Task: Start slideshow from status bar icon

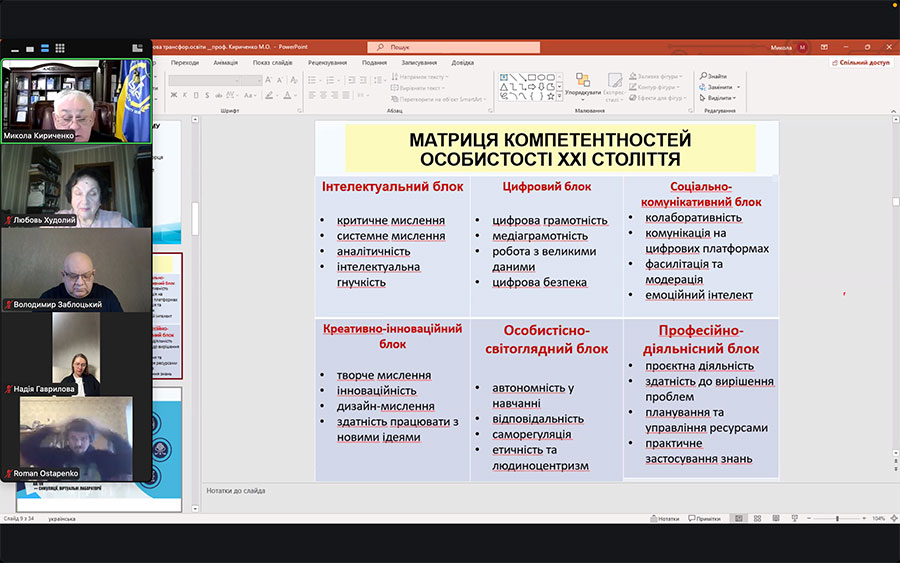Action: pos(795,518)
